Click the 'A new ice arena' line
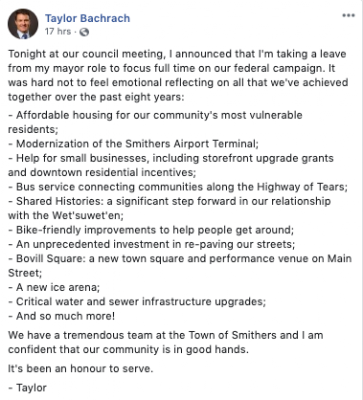 [x=54, y=287]
